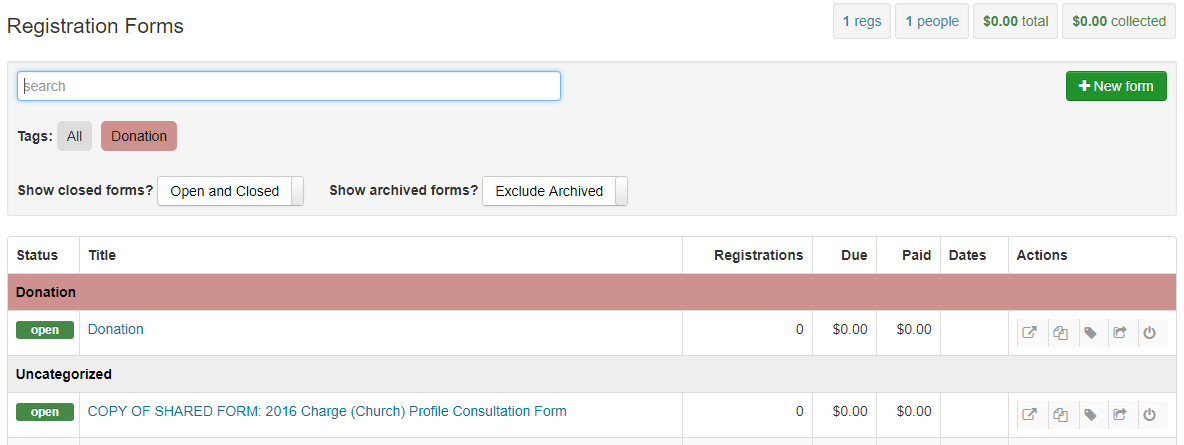Create a new form
This screenshot has height=445, width=1184.
click(x=1116, y=86)
